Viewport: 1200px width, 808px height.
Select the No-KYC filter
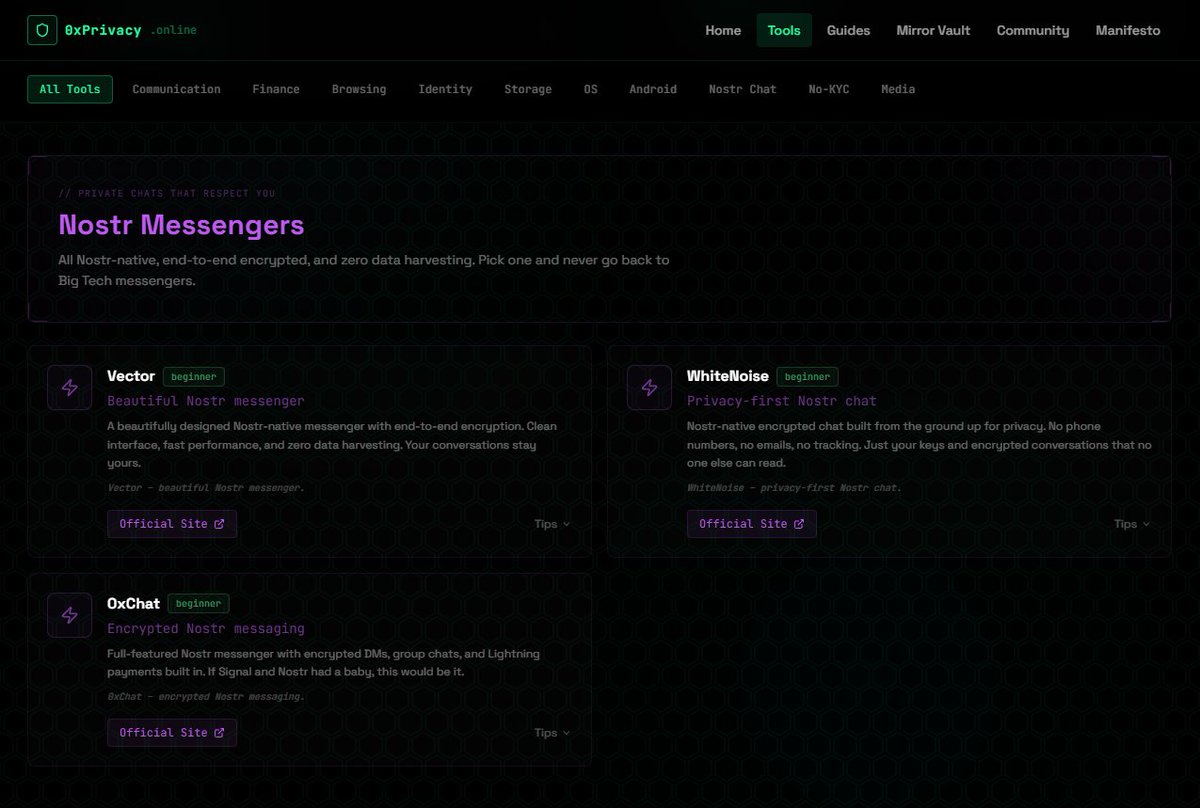point(829,89)
